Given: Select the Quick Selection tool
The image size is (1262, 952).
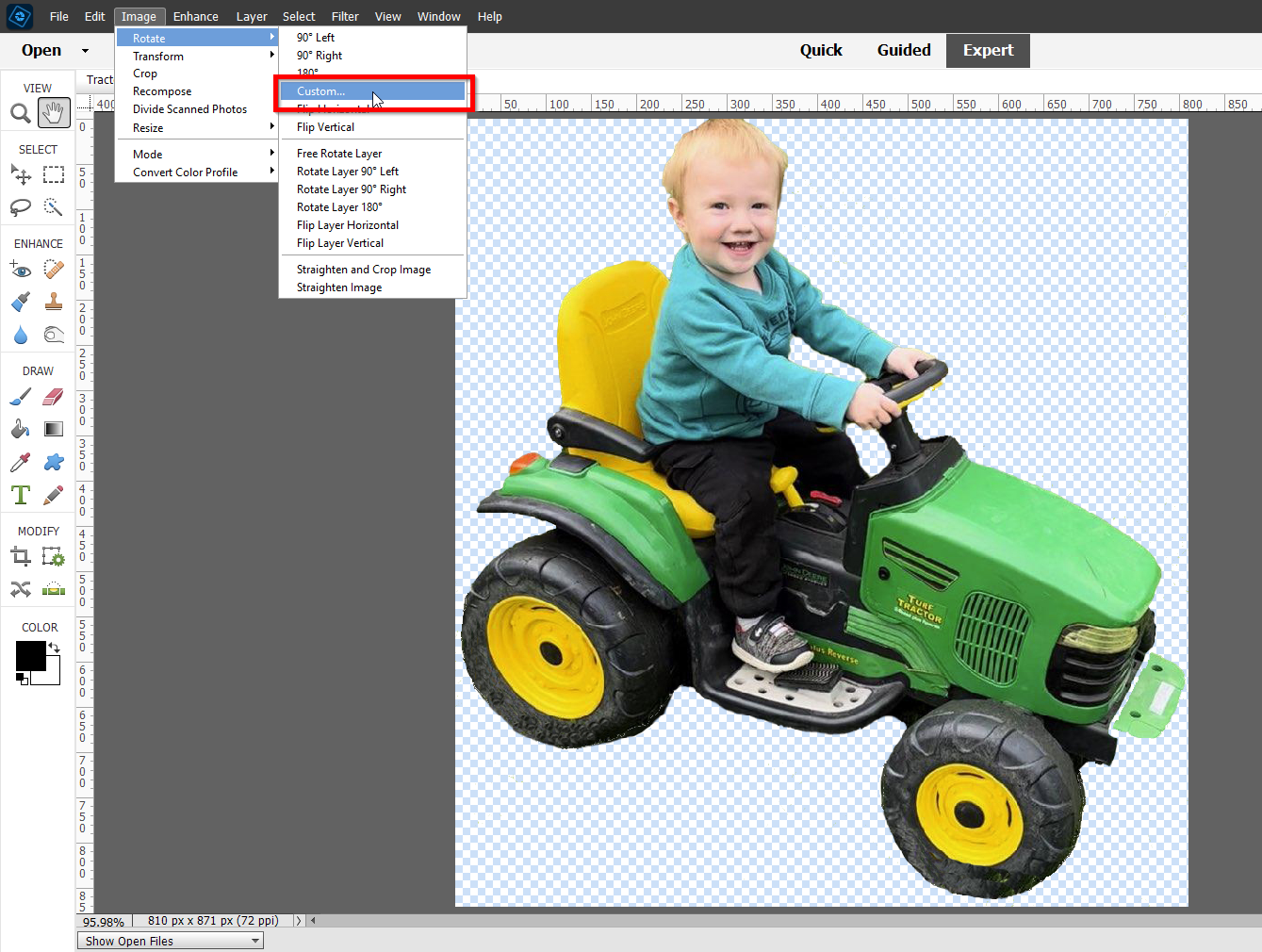Looking at the screenshot, I should click(54, 207).
